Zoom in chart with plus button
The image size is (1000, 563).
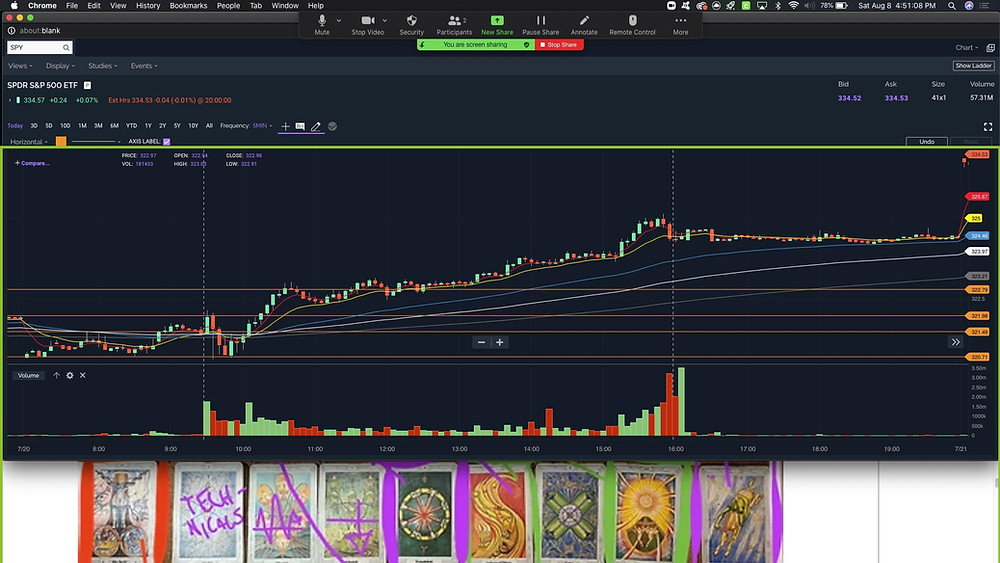click(500, 342)
